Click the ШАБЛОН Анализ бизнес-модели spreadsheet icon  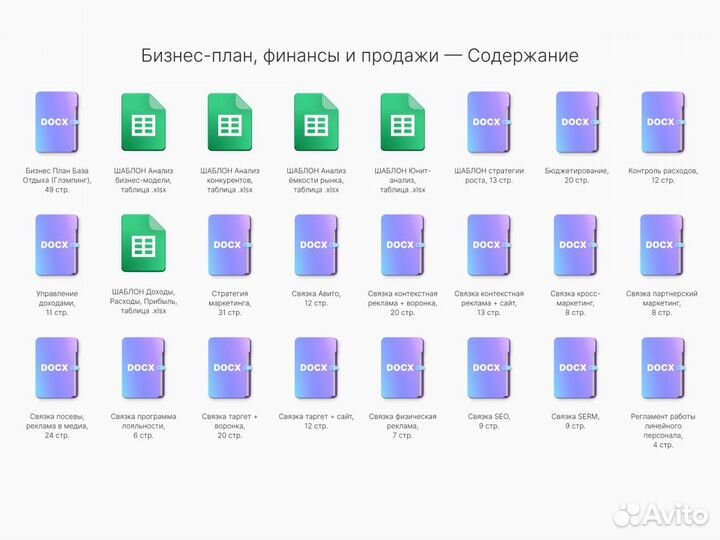click(x=143, y=123)
